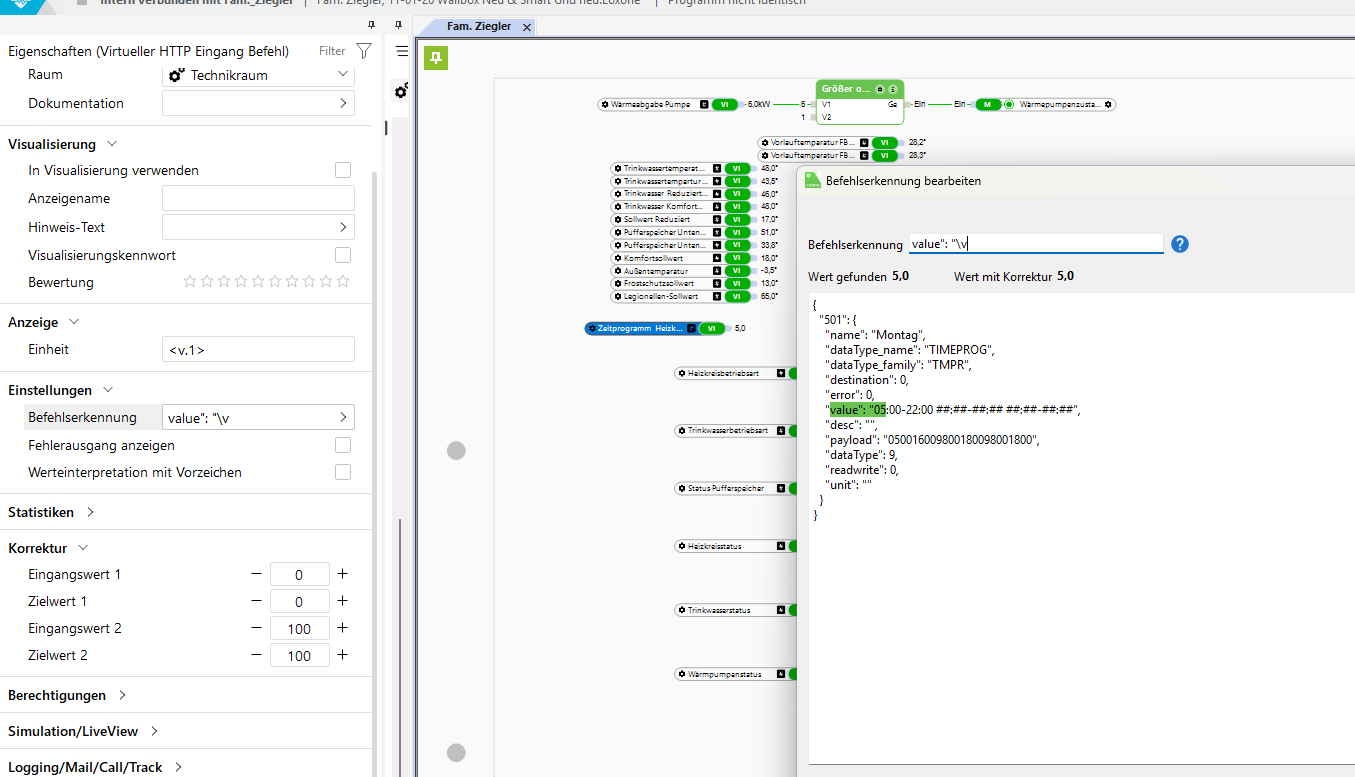
Task: Increase Eingangswert 1 with plus button
Action: tap(342, 574)
